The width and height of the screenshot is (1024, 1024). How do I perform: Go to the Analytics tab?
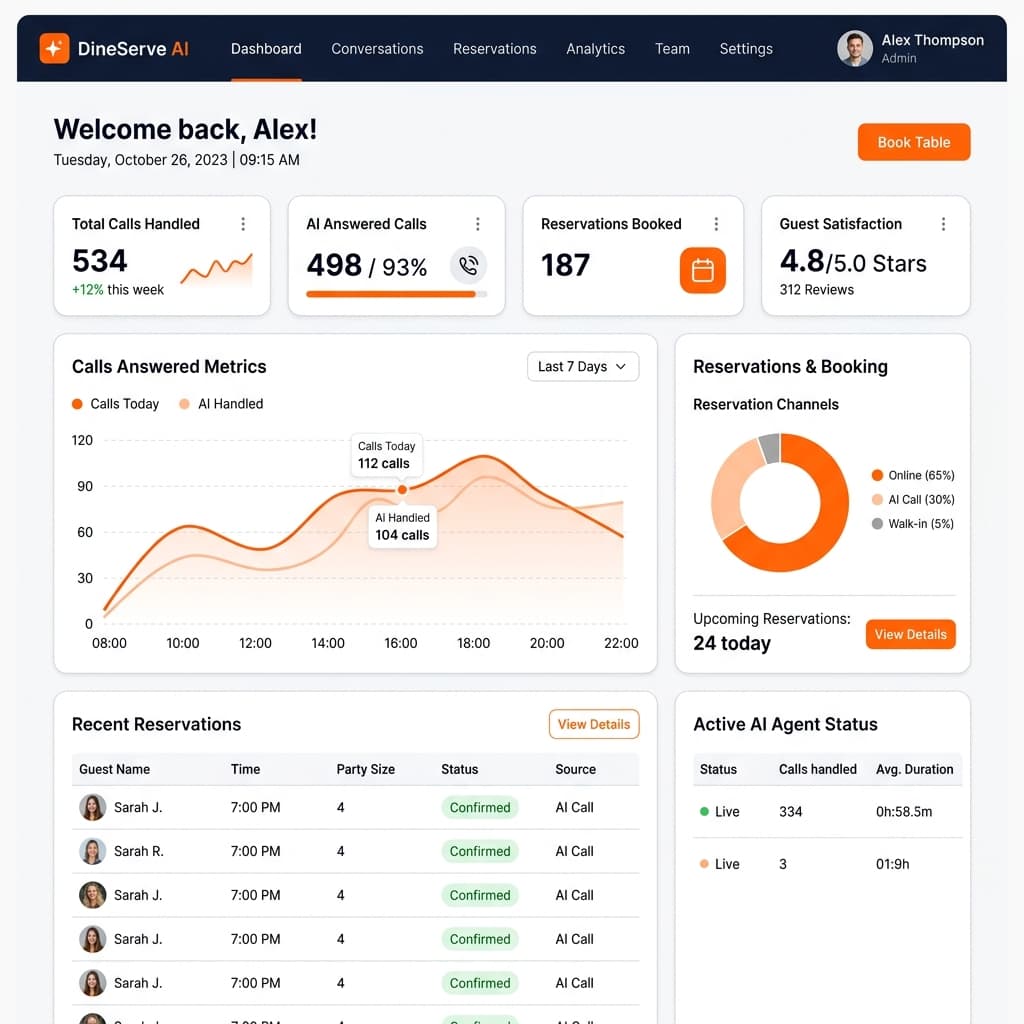pos(595,49)
